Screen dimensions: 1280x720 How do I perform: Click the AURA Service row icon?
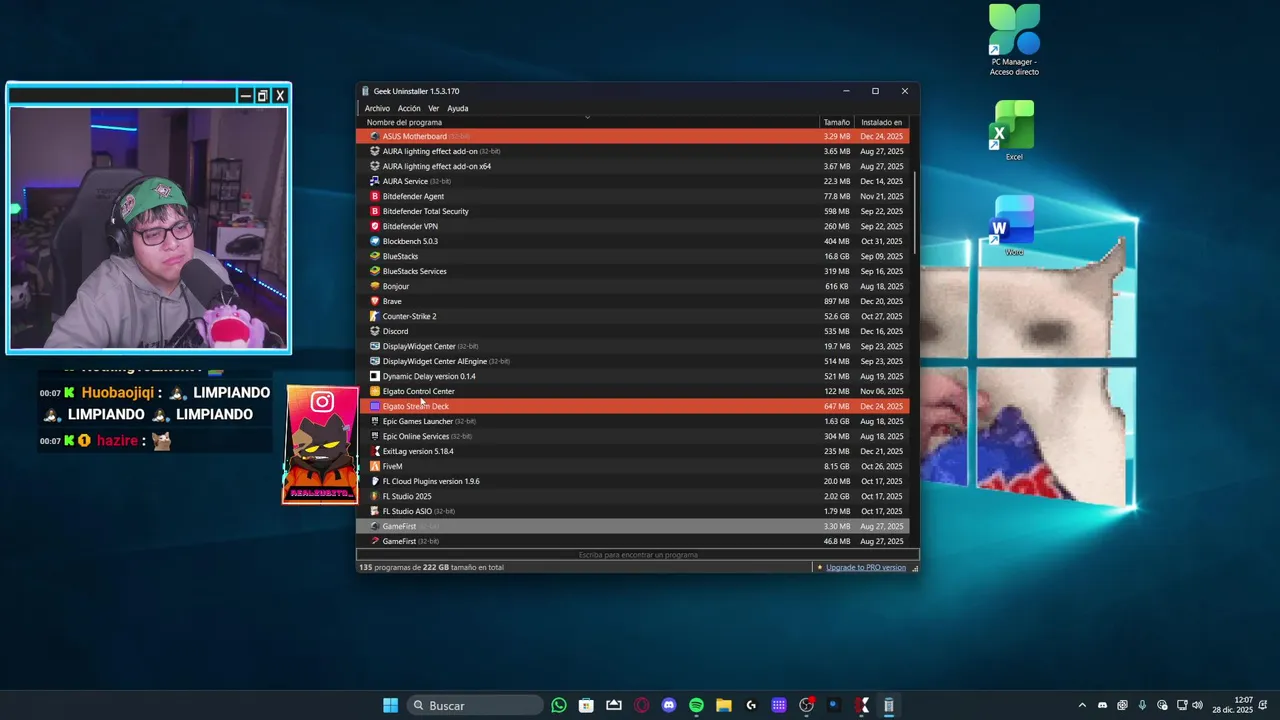point(375,181)
